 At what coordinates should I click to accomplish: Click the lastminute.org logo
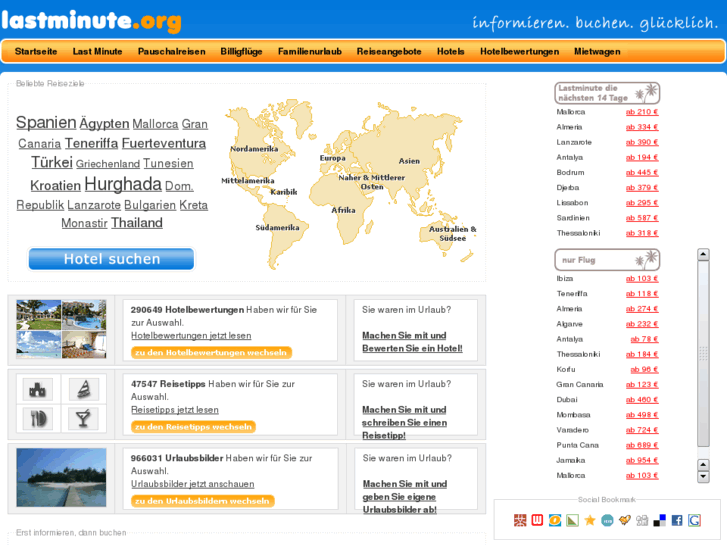tap(91, 21)
